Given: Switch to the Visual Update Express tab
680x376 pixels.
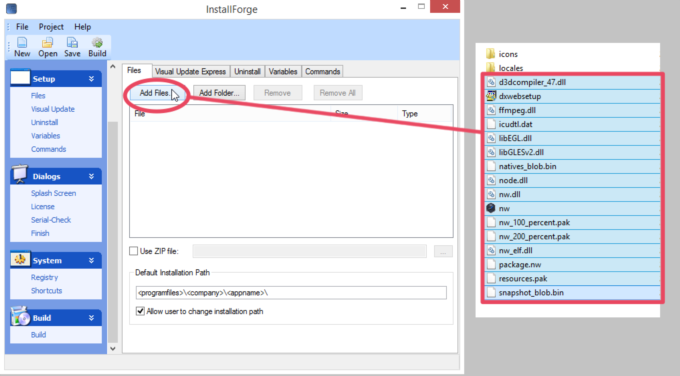Looking at the screenshot, I should pyautogui.click(x=190, y=72).
